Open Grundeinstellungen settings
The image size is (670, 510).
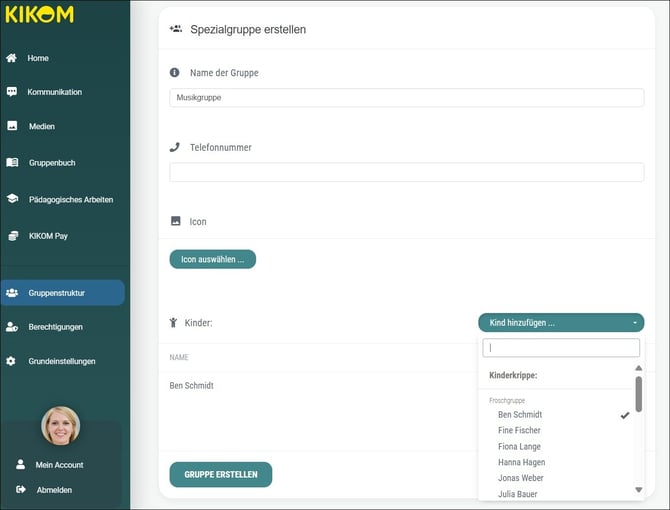(x=62, y=361)
